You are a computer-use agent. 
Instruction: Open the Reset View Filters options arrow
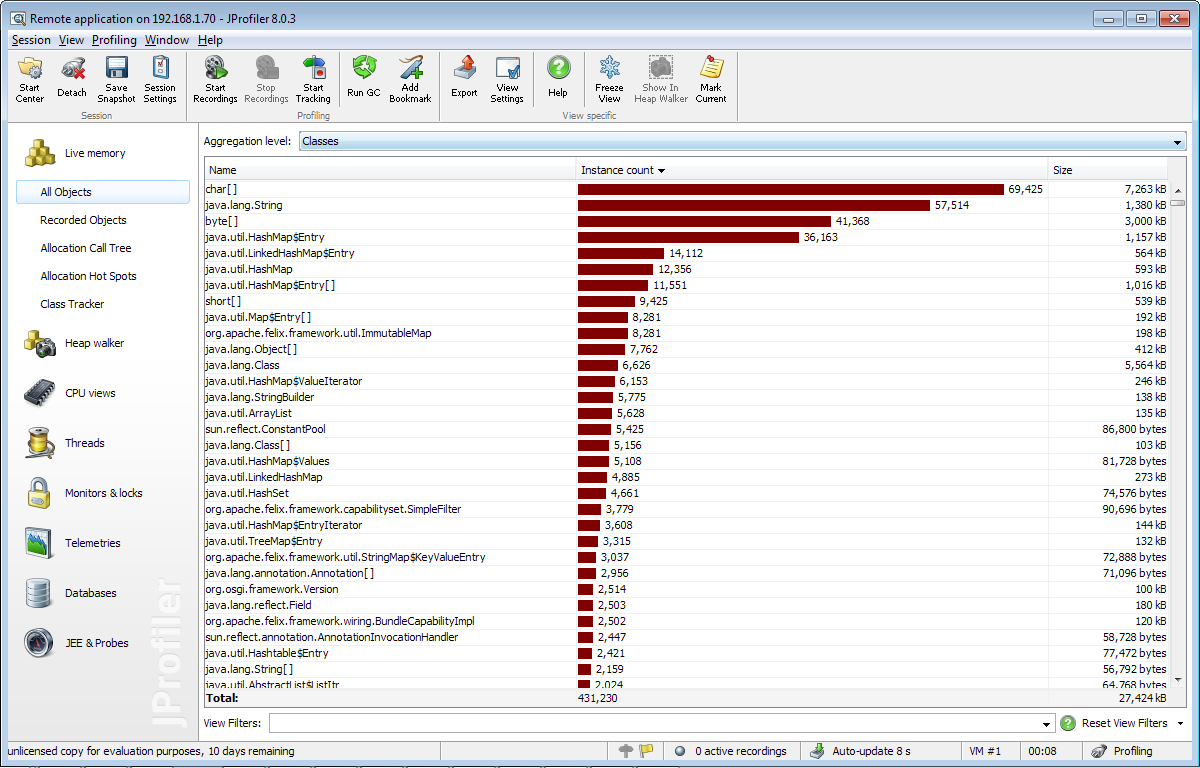coord(1180,723)
